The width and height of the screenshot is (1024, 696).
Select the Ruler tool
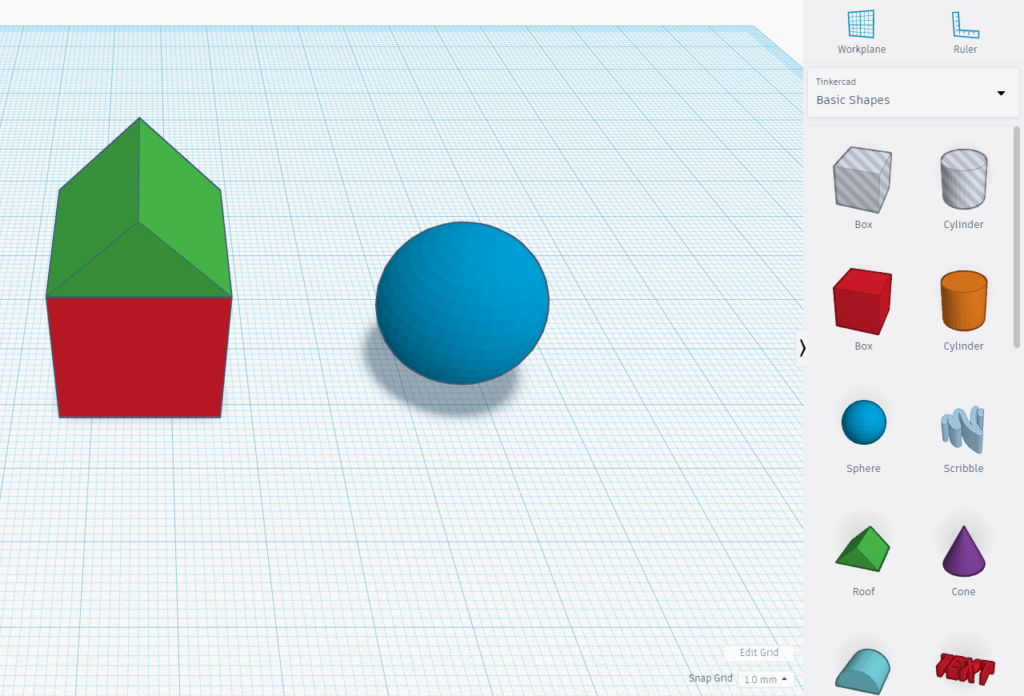coord(965,31)
